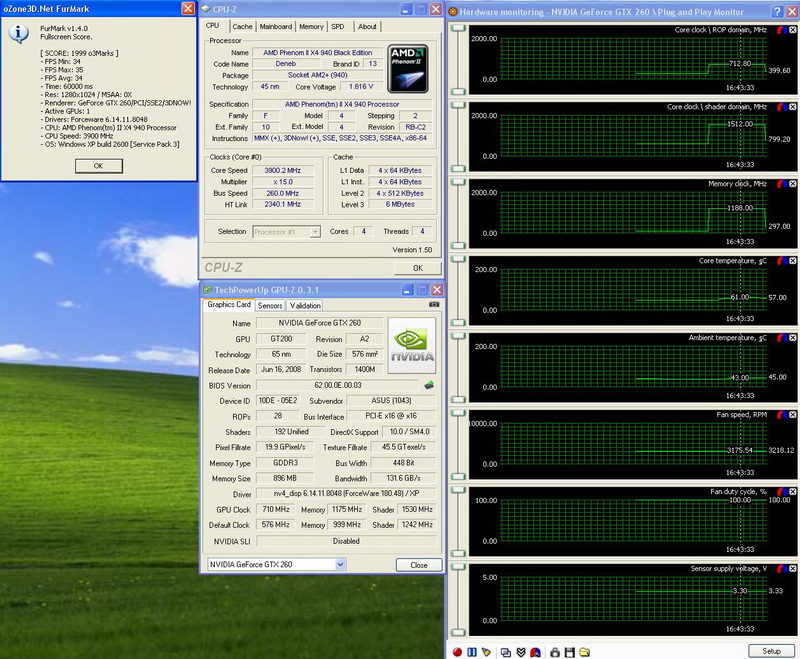Screen dimensions: 800x659
Task: Click the BIOS save chip icon
Action: pyautogui.click(x=429, y=385)
